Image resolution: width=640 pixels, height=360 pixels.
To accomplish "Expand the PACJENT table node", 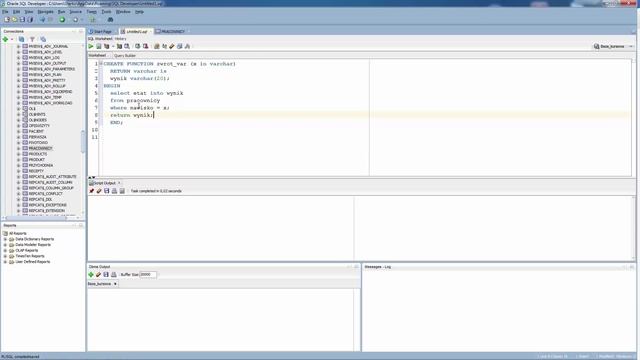I will click(18, 131).
